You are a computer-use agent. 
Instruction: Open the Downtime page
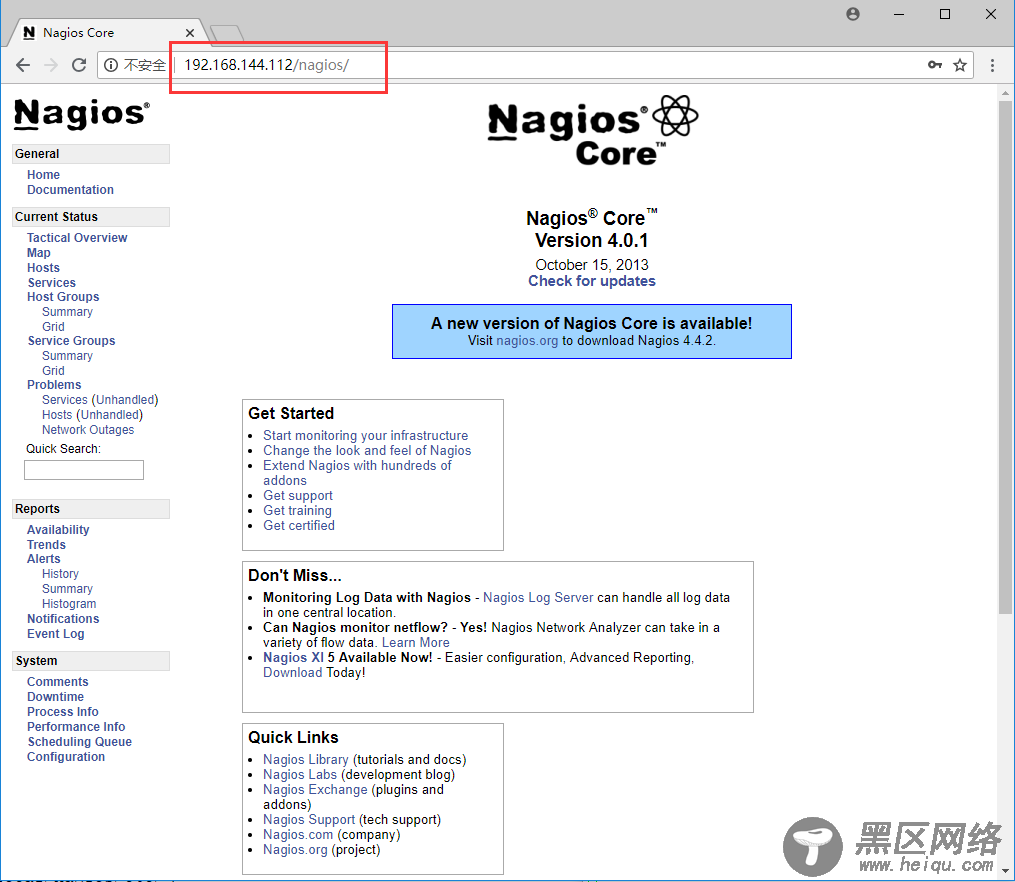(56, 697)
